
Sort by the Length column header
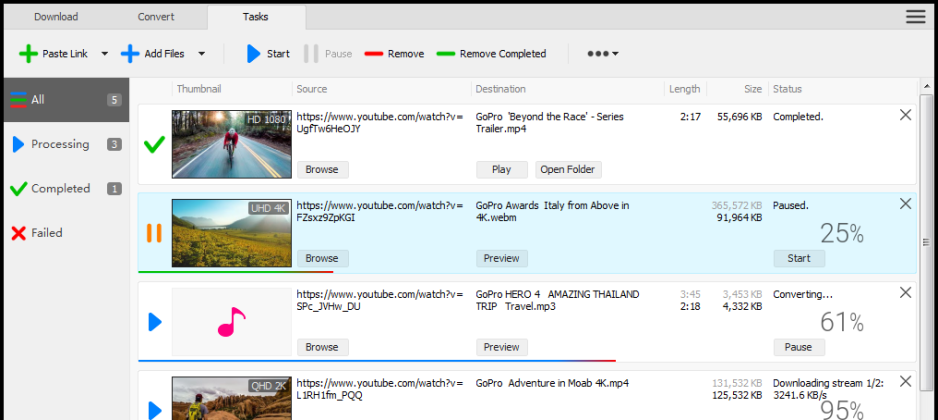click(685, 89)
